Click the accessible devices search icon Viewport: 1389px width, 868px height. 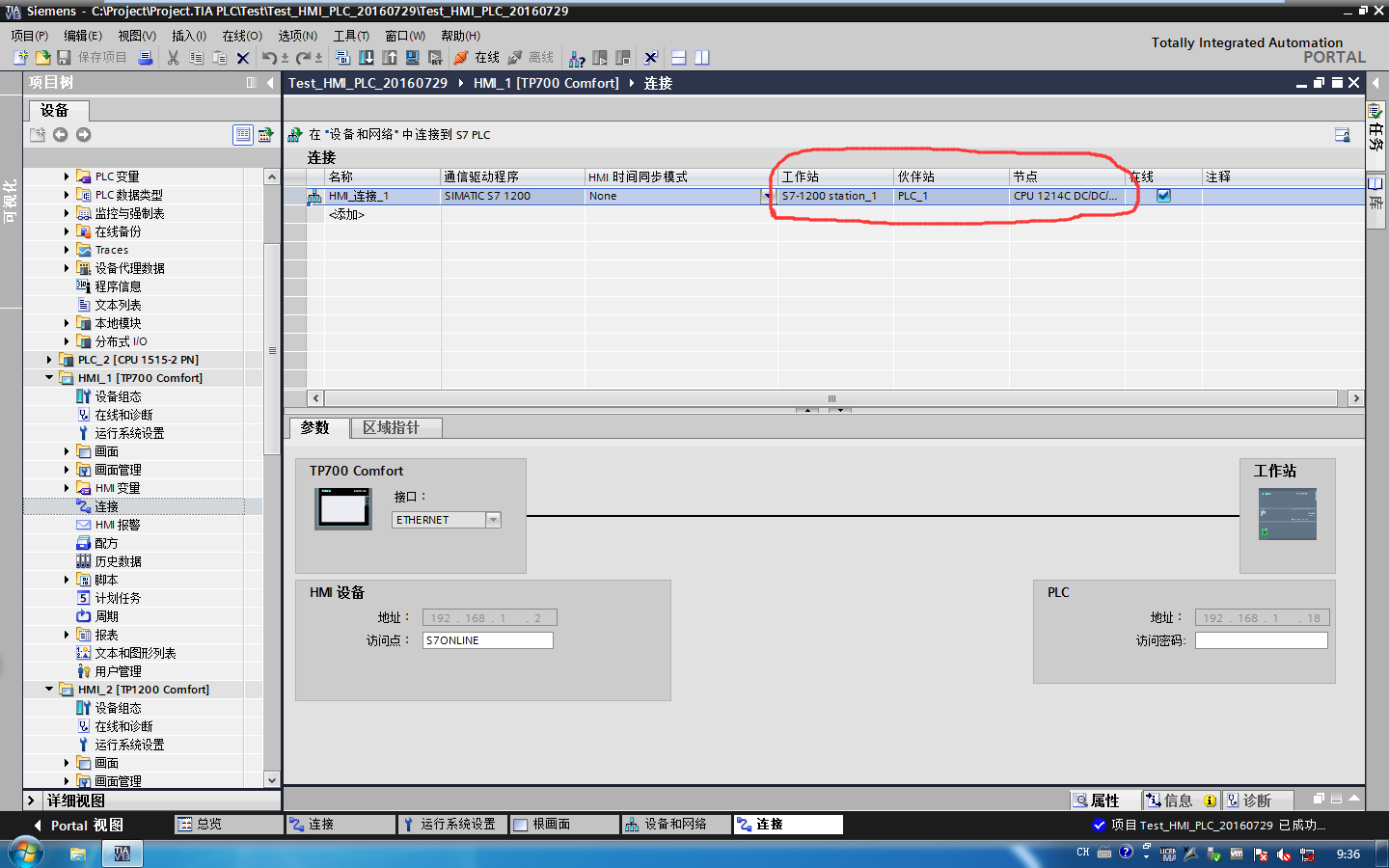click(x=577, y=58)
